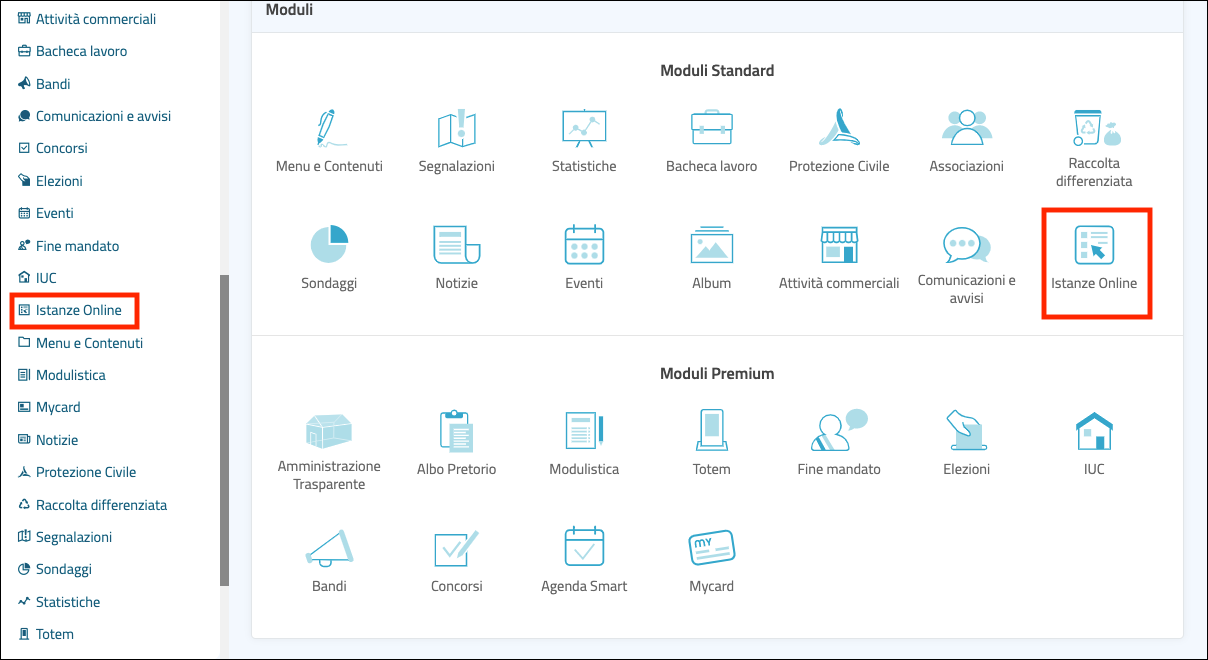Click the Concorsi module label
This screenshot has width=1208, height=660.
click(x=456, y=586)
